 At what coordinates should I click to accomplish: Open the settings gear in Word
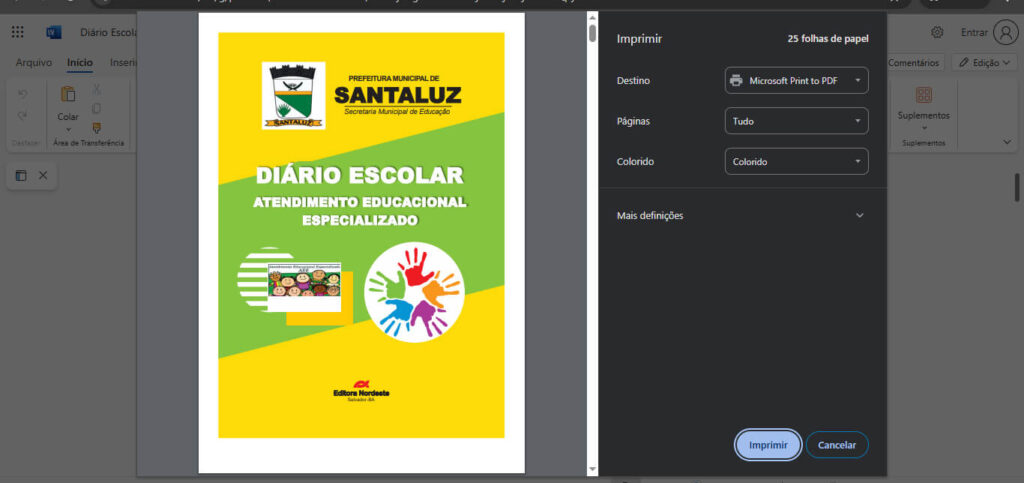937,33
